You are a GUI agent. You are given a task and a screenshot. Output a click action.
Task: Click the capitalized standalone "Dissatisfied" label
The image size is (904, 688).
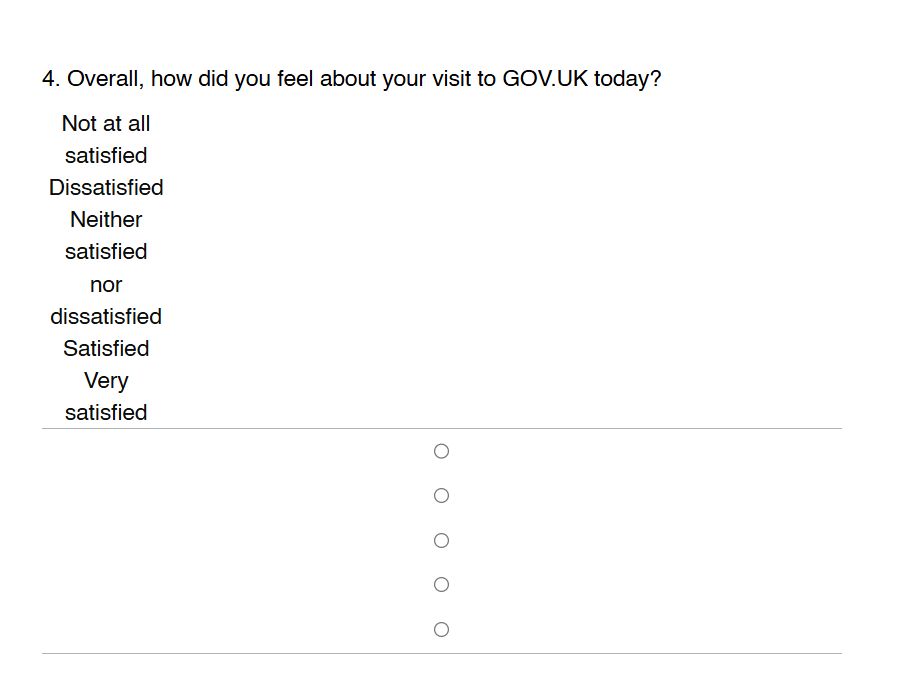pyautogui.click(x=106, y=188)
